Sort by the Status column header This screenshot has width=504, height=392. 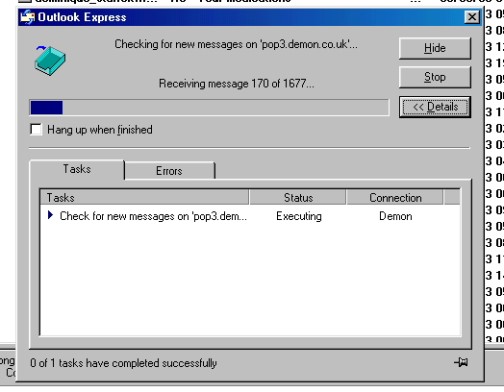click(298, 197)
